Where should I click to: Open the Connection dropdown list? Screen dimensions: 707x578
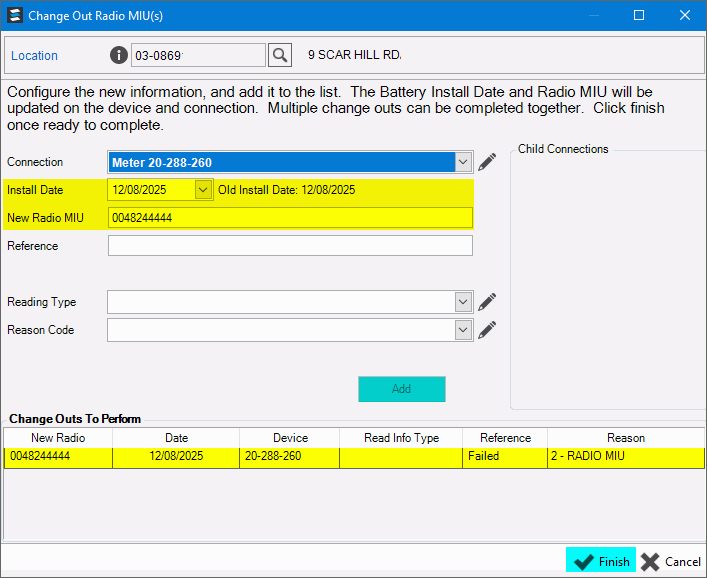(x=462, y=162)
